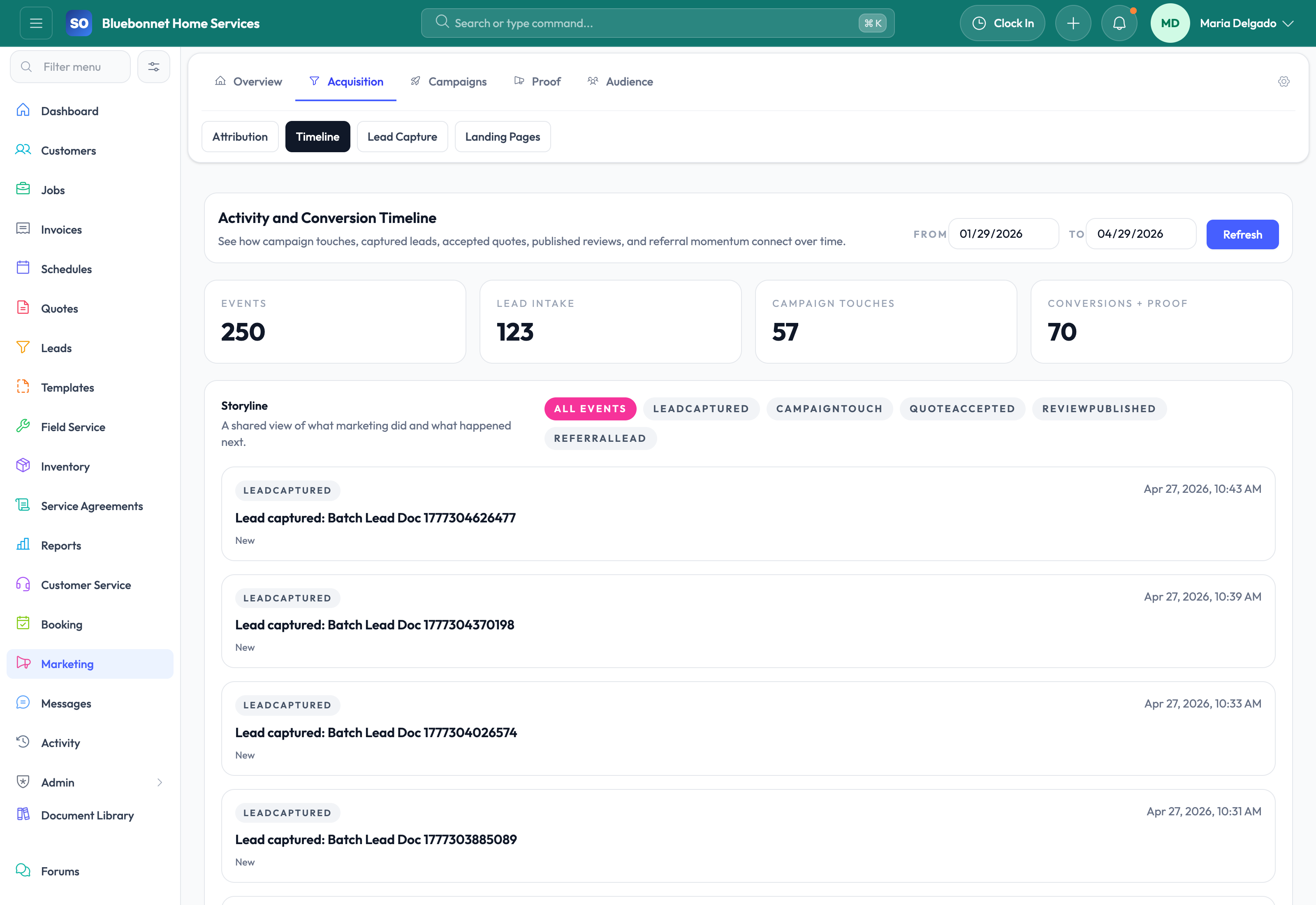Image resolution: width=1316 pixels, height=905 pixels.
Task: Switch to the Campaigns tab
Action: tap(448, 81)
